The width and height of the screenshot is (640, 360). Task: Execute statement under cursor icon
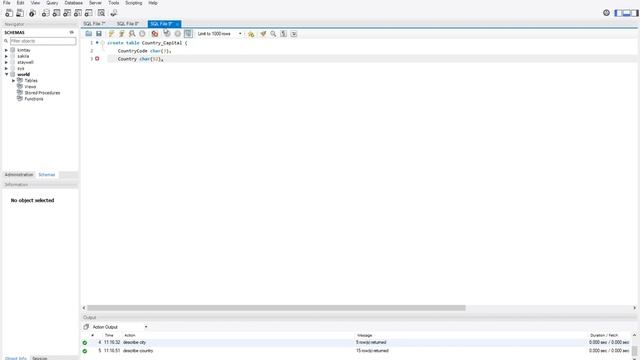coord(121,34)
